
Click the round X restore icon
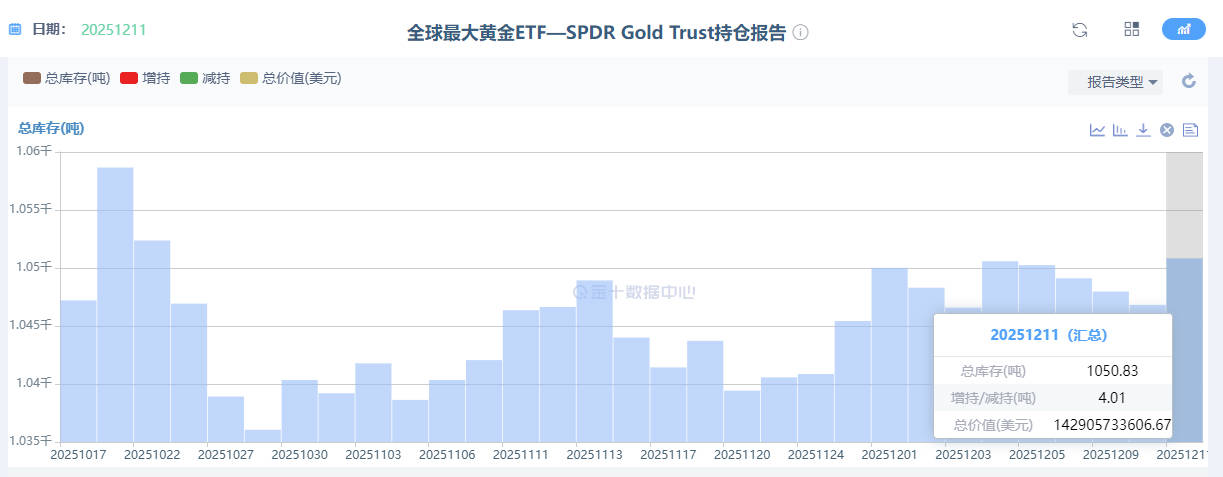pyautogui.click(x=1167, y=130)
